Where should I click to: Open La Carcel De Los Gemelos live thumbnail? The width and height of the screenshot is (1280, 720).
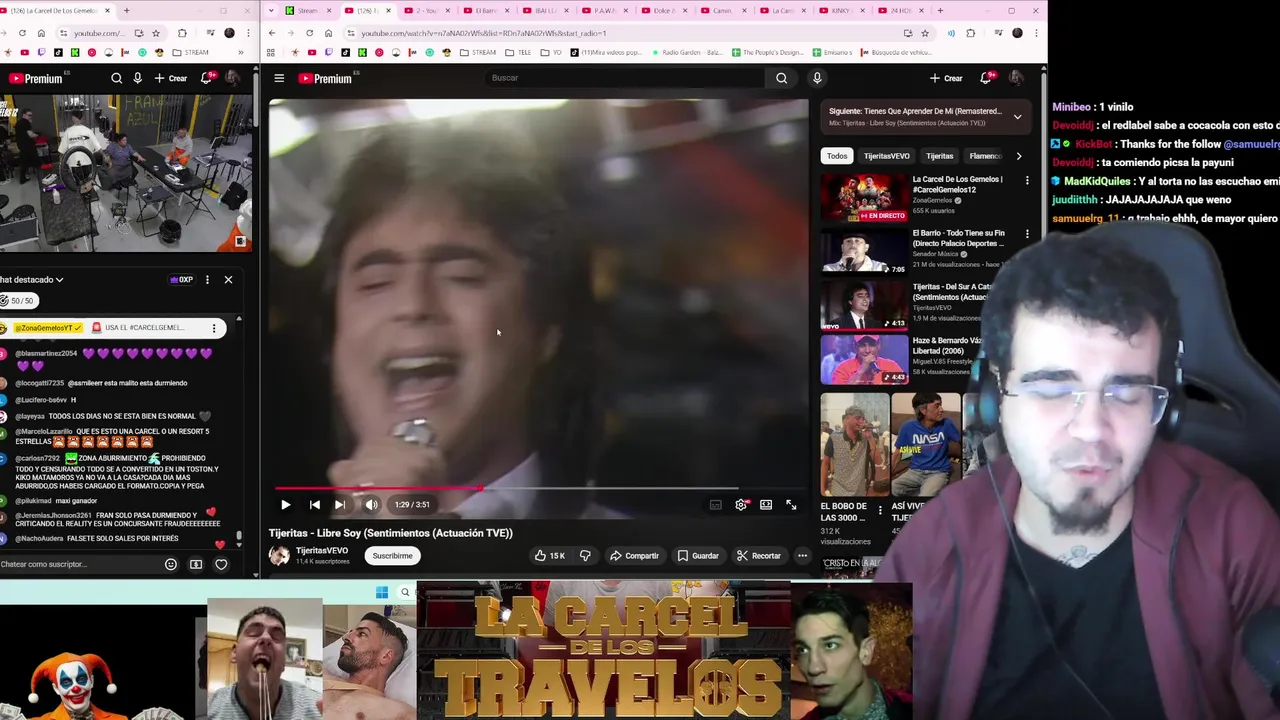[864, 198]
